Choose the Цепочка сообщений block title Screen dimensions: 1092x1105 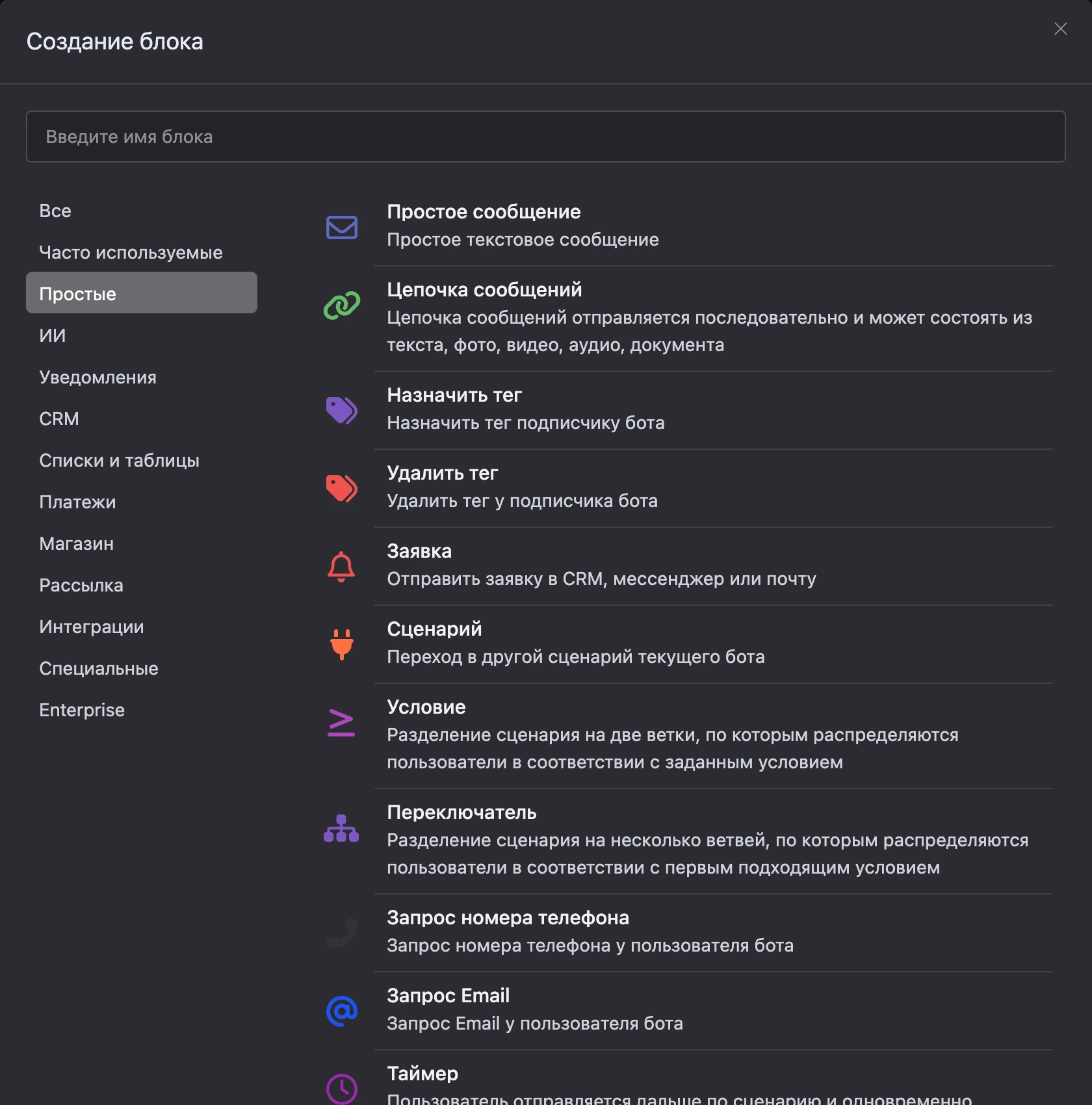tap(484, 290)
